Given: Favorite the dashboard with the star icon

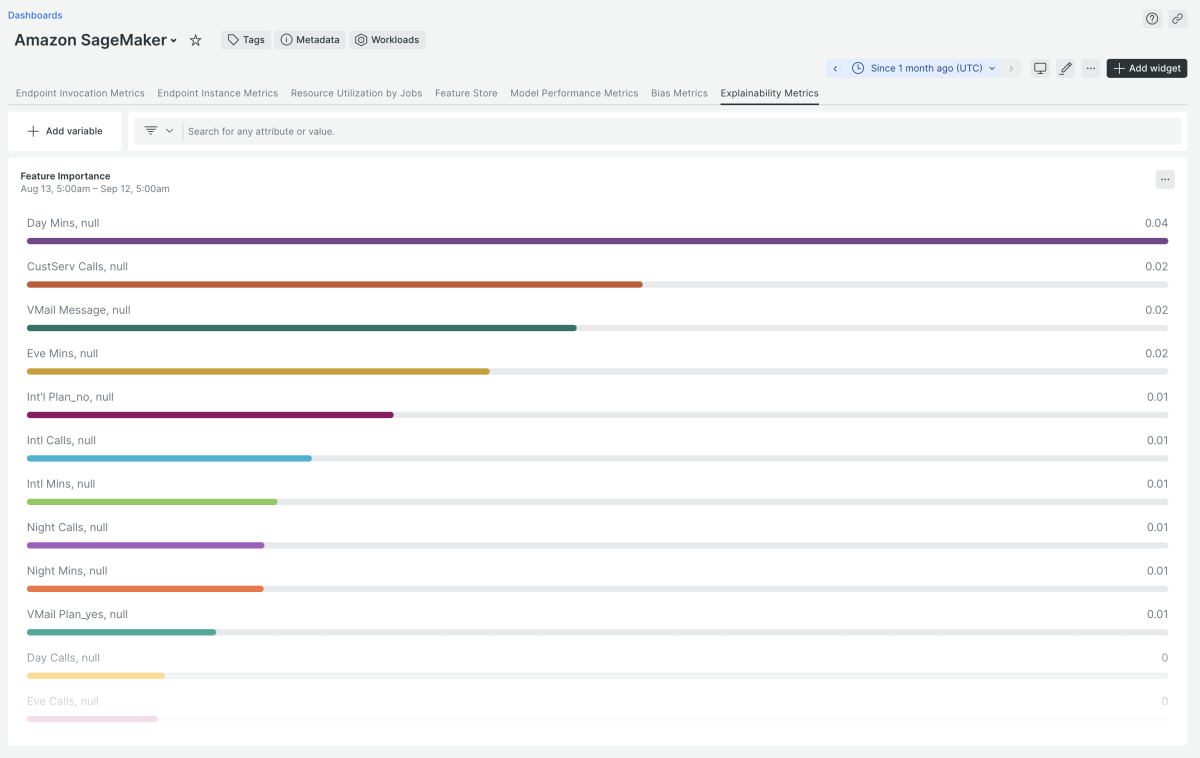Looking at the screenshot, I should [x=196, y=40].
